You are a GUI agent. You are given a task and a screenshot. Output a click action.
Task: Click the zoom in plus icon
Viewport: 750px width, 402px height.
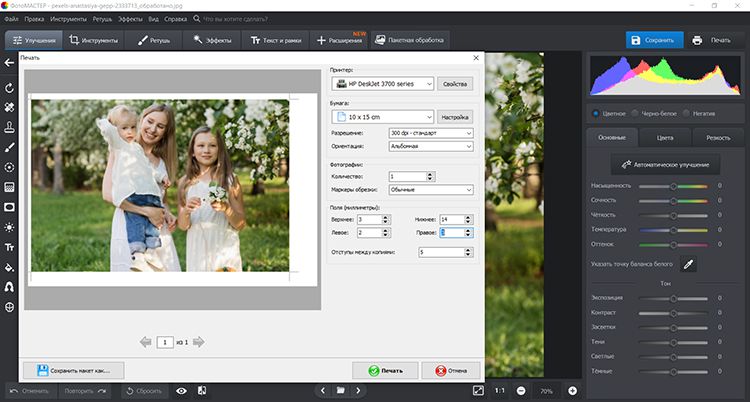tap(573, 390)
